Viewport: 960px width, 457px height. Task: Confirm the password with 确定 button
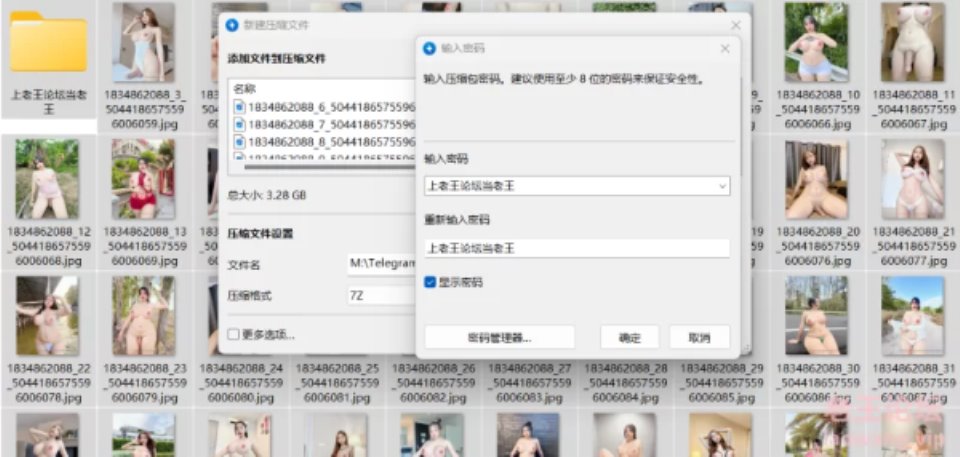[629, 338]
